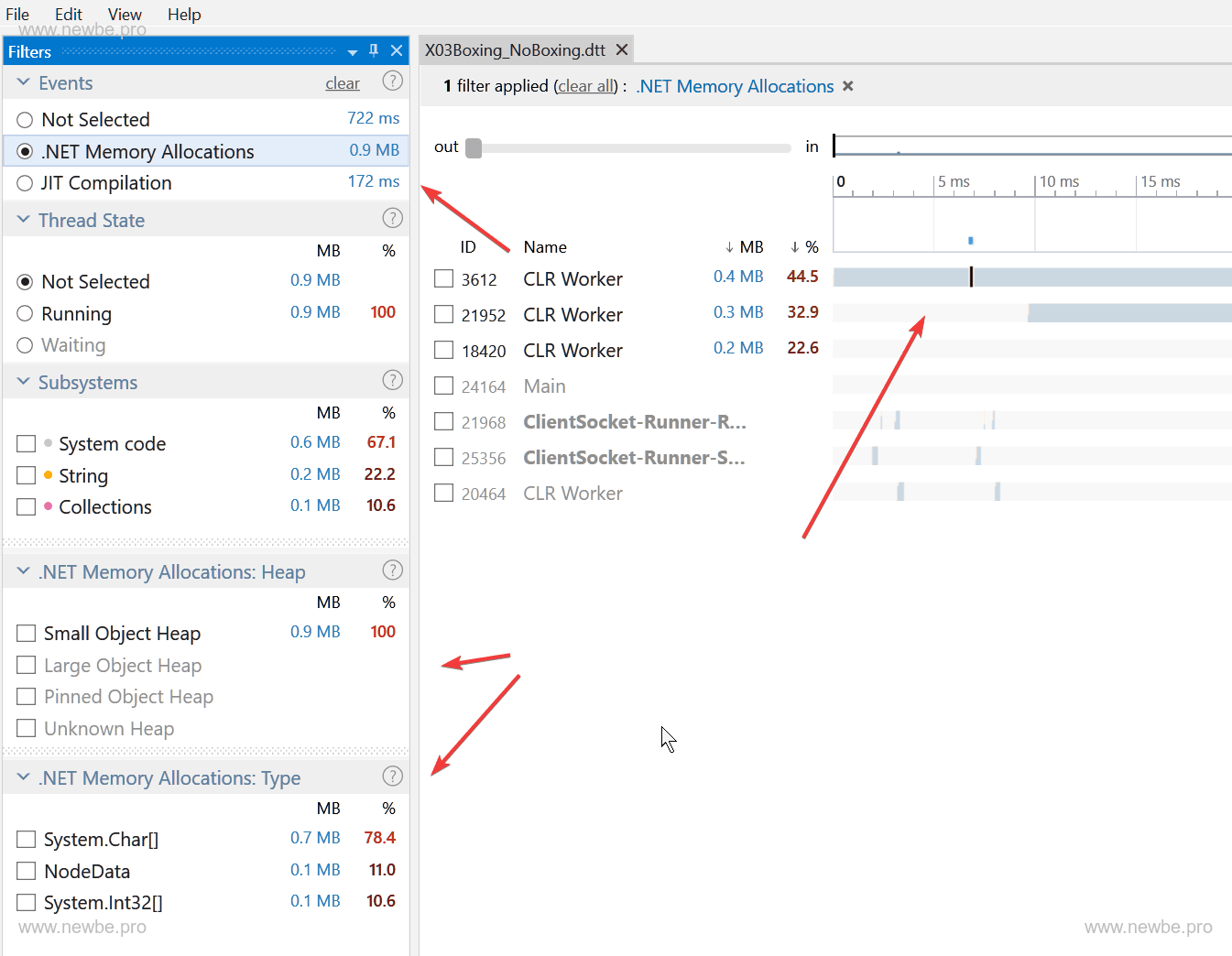This screenshot has height=956, width=1232.
Task: Open the Help menu
Action: coord(184,15)
